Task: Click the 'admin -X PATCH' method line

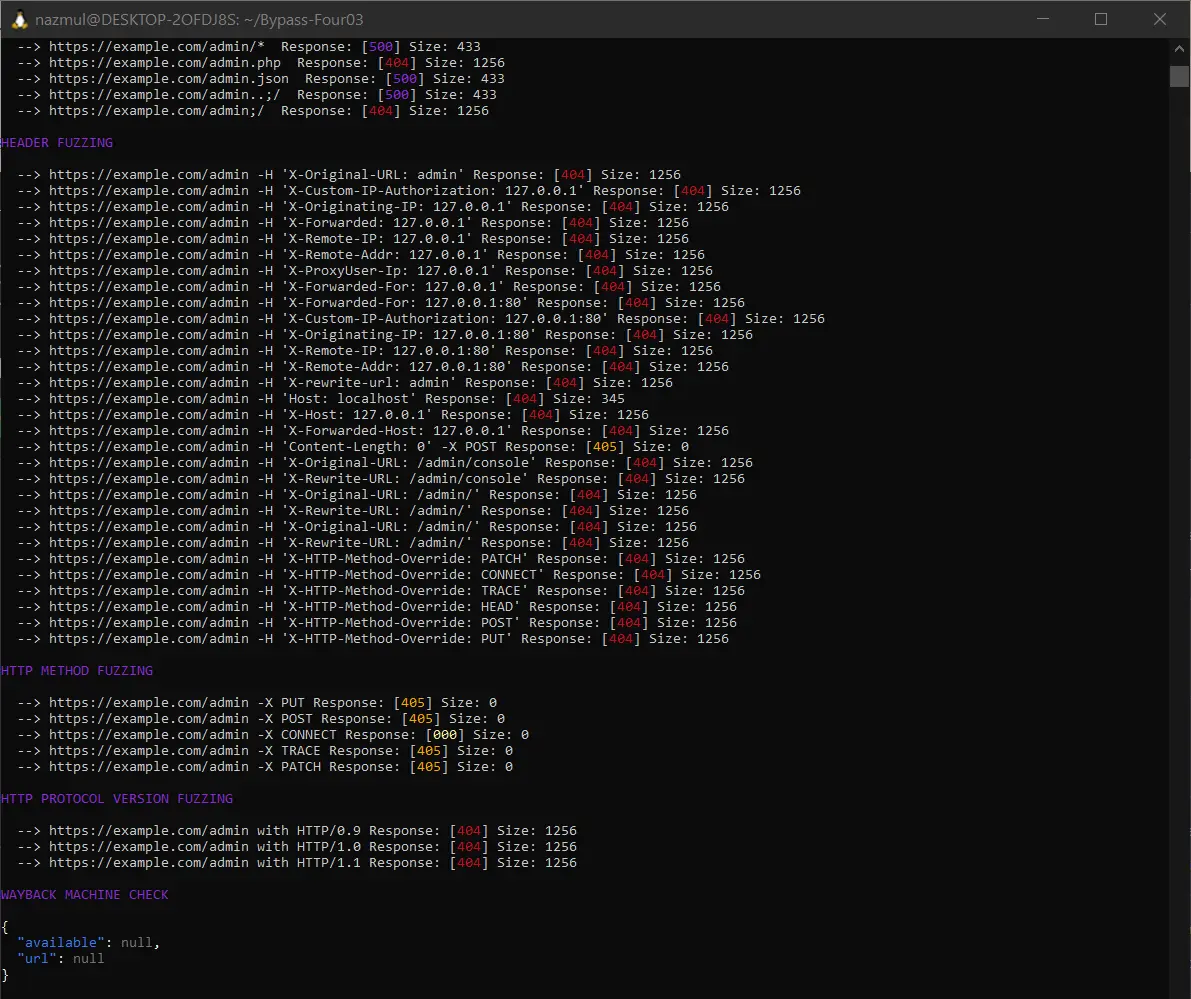Action: tap(265, 767)
